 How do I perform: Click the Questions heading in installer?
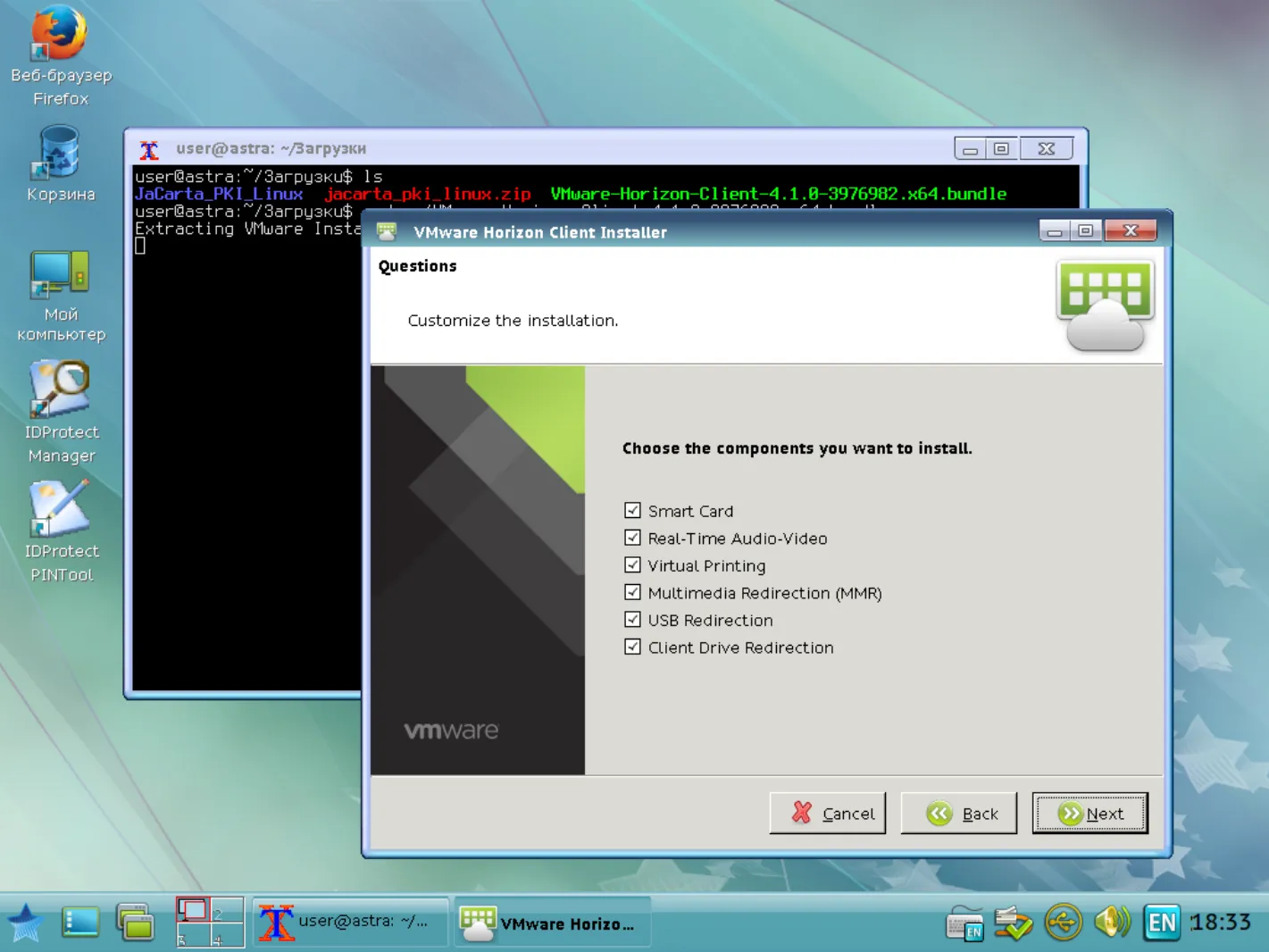[x=417, y=266]
